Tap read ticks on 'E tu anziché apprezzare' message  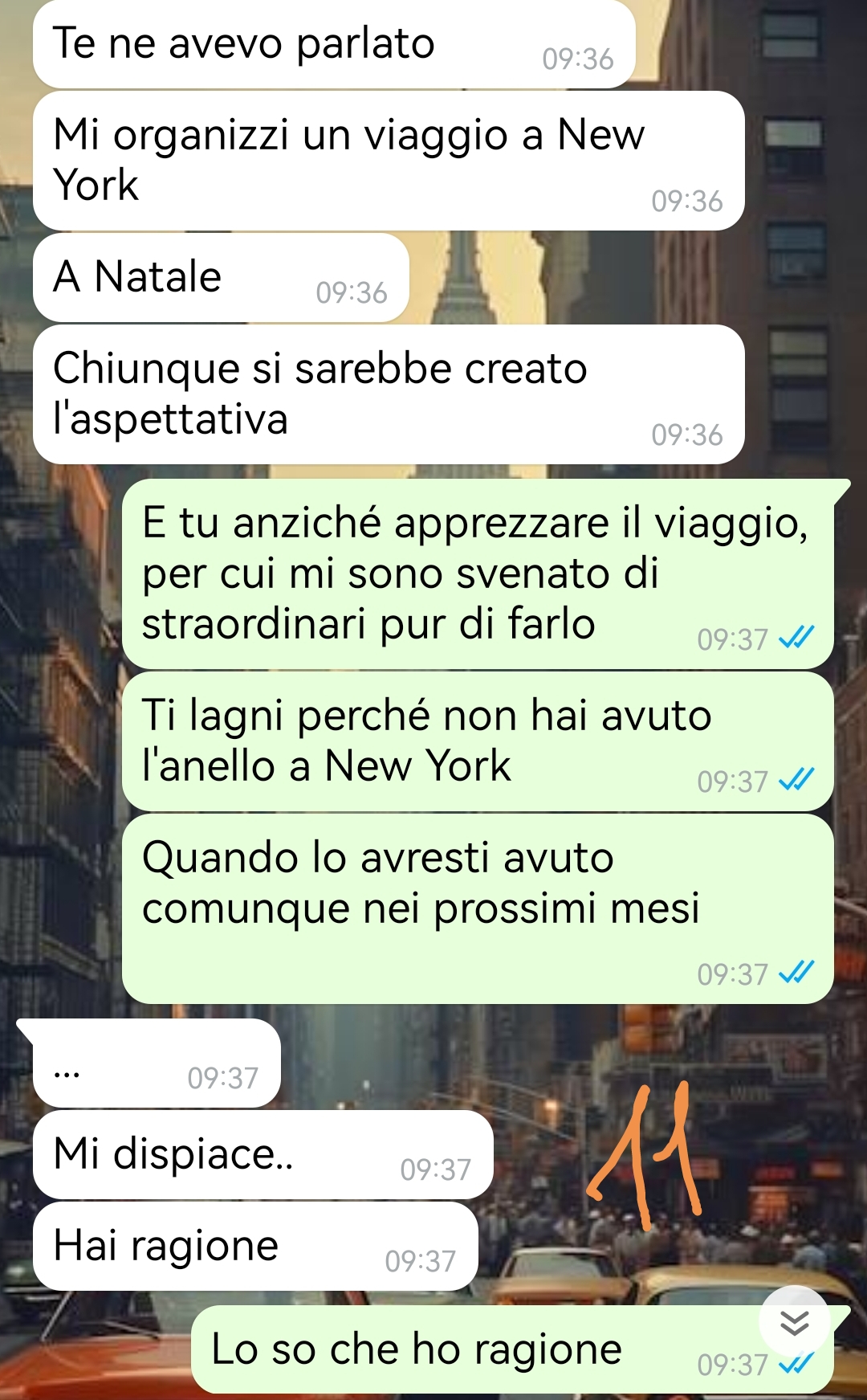coord(796,637)
